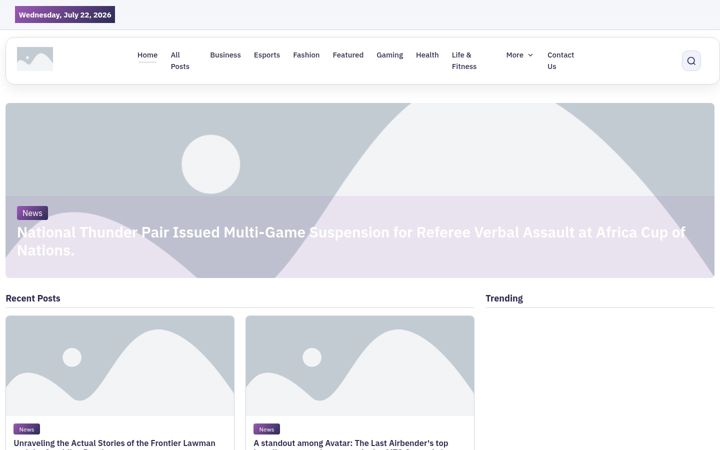Open the Avatar Last Airbender post thumbnail
720x450 pixels.
coord(360,366)
